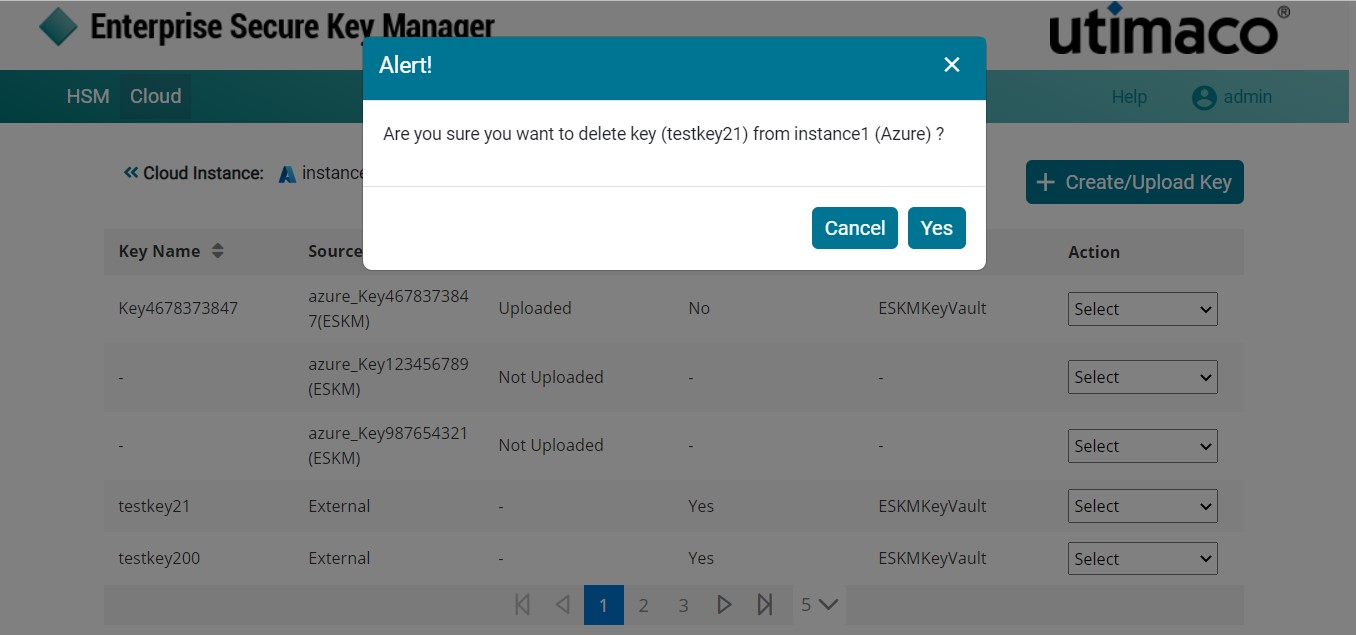Open the Help link
This screenshot has width=1356, height=635.
point(1129,97)
